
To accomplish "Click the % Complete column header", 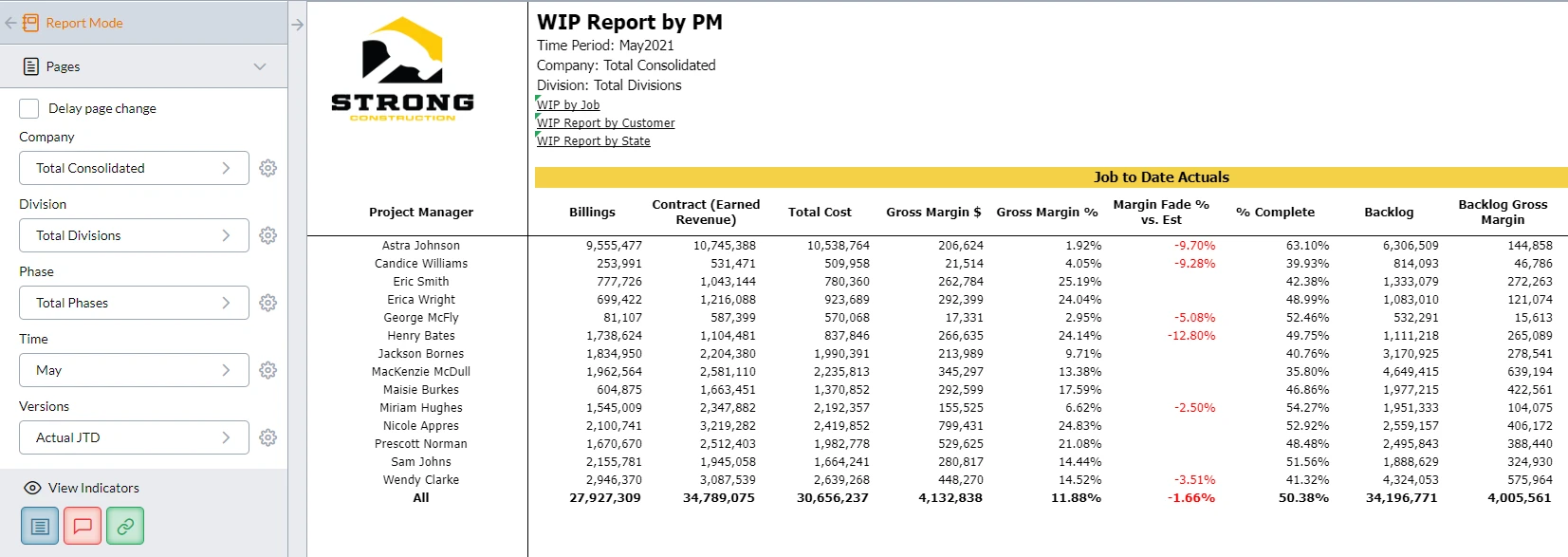I will (1275, 213).
